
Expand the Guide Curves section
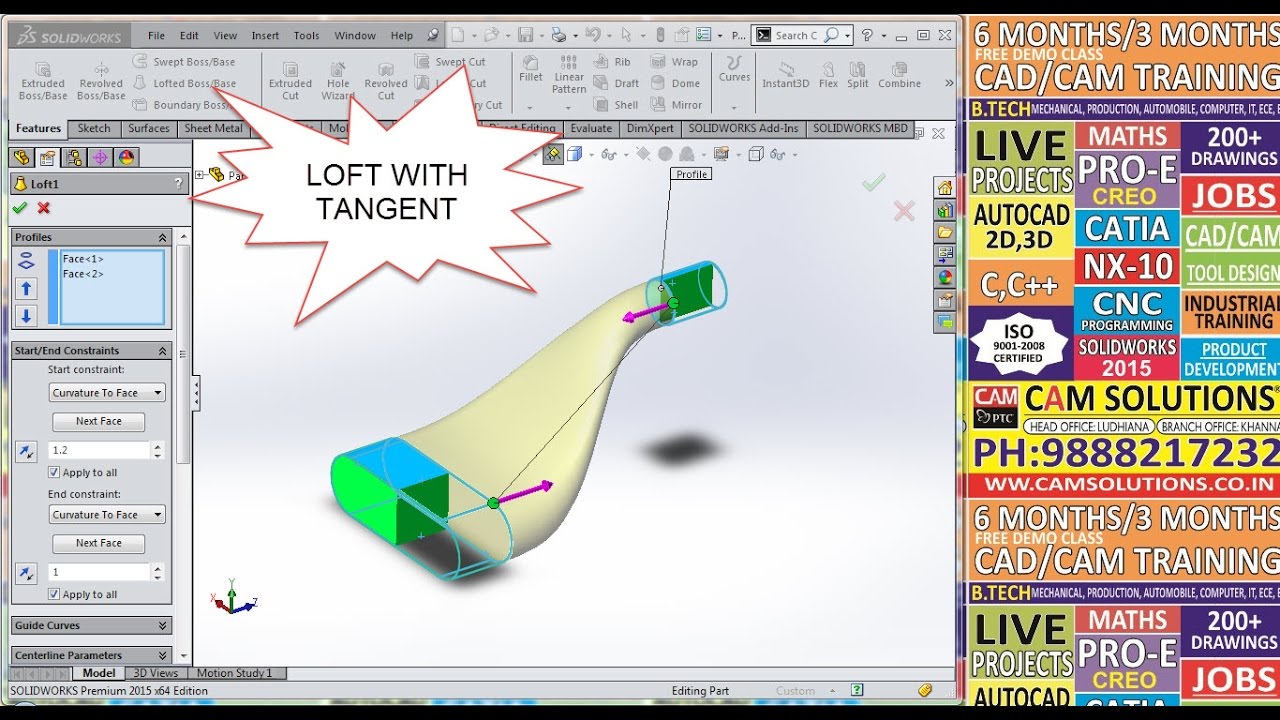tap(162, 626)
